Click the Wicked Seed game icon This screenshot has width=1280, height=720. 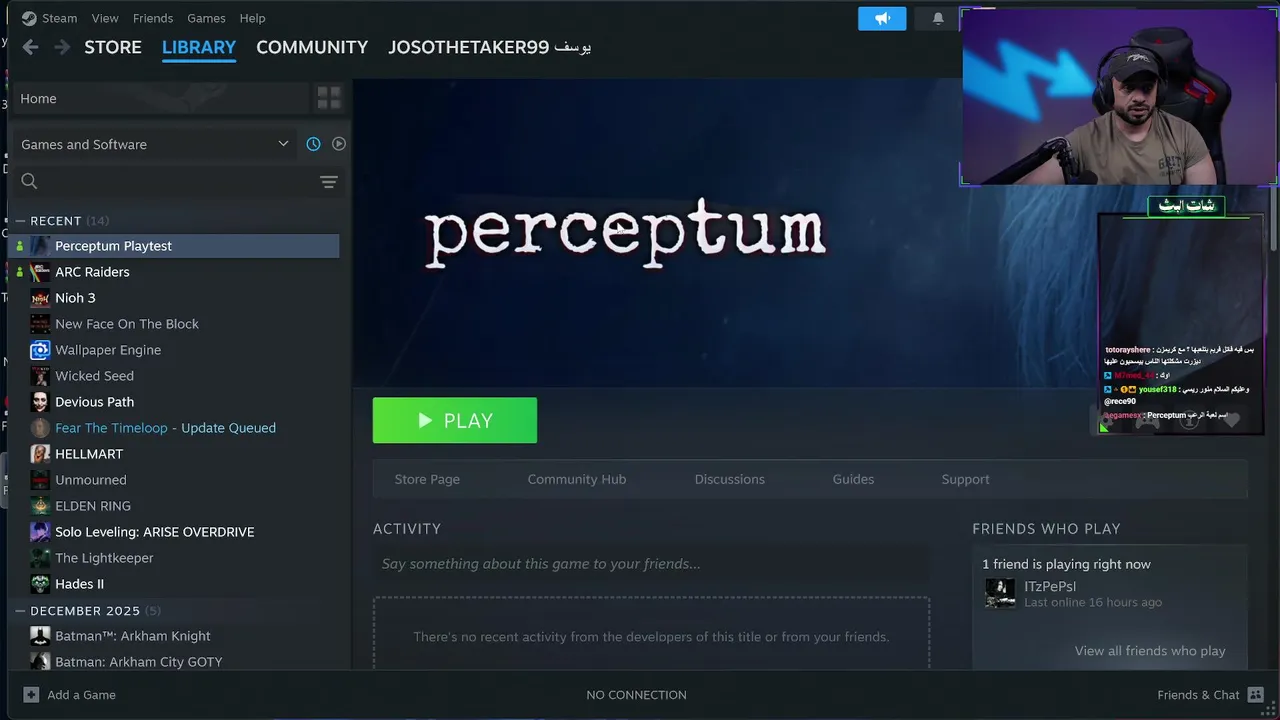(x=40, y=376)
